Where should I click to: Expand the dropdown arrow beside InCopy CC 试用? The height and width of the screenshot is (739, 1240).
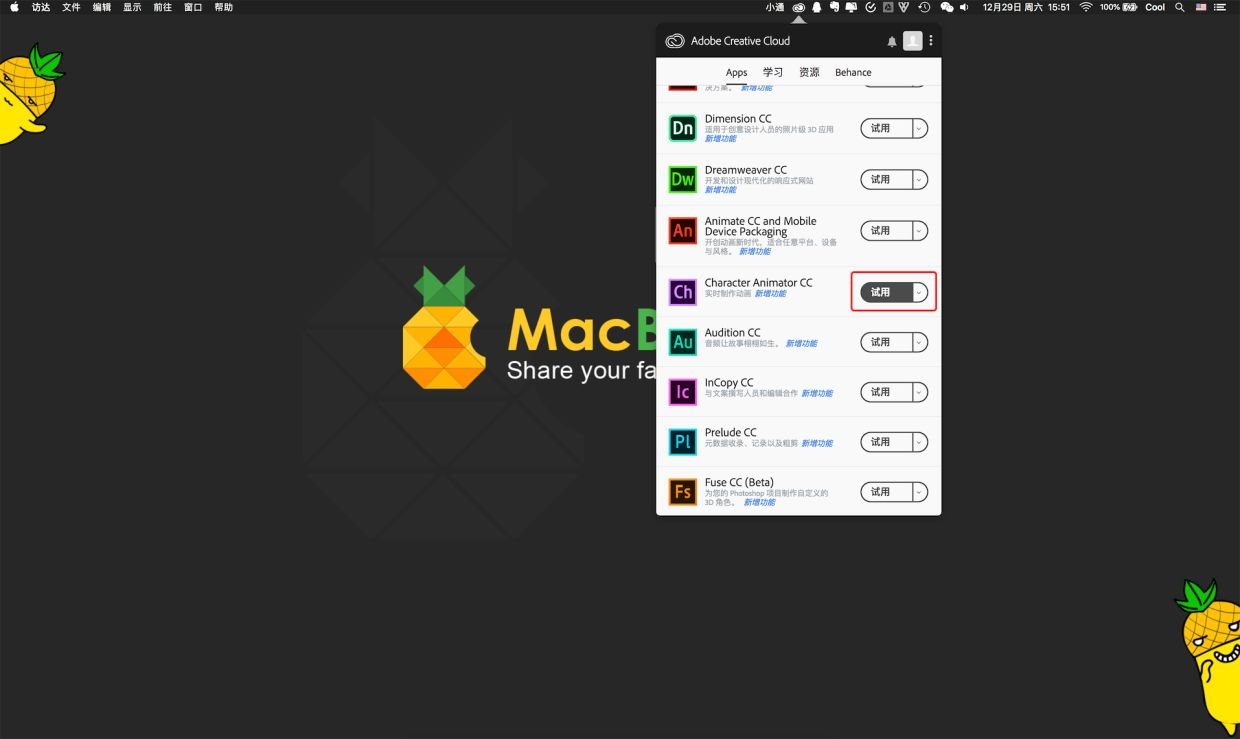[x=920, y=392]
